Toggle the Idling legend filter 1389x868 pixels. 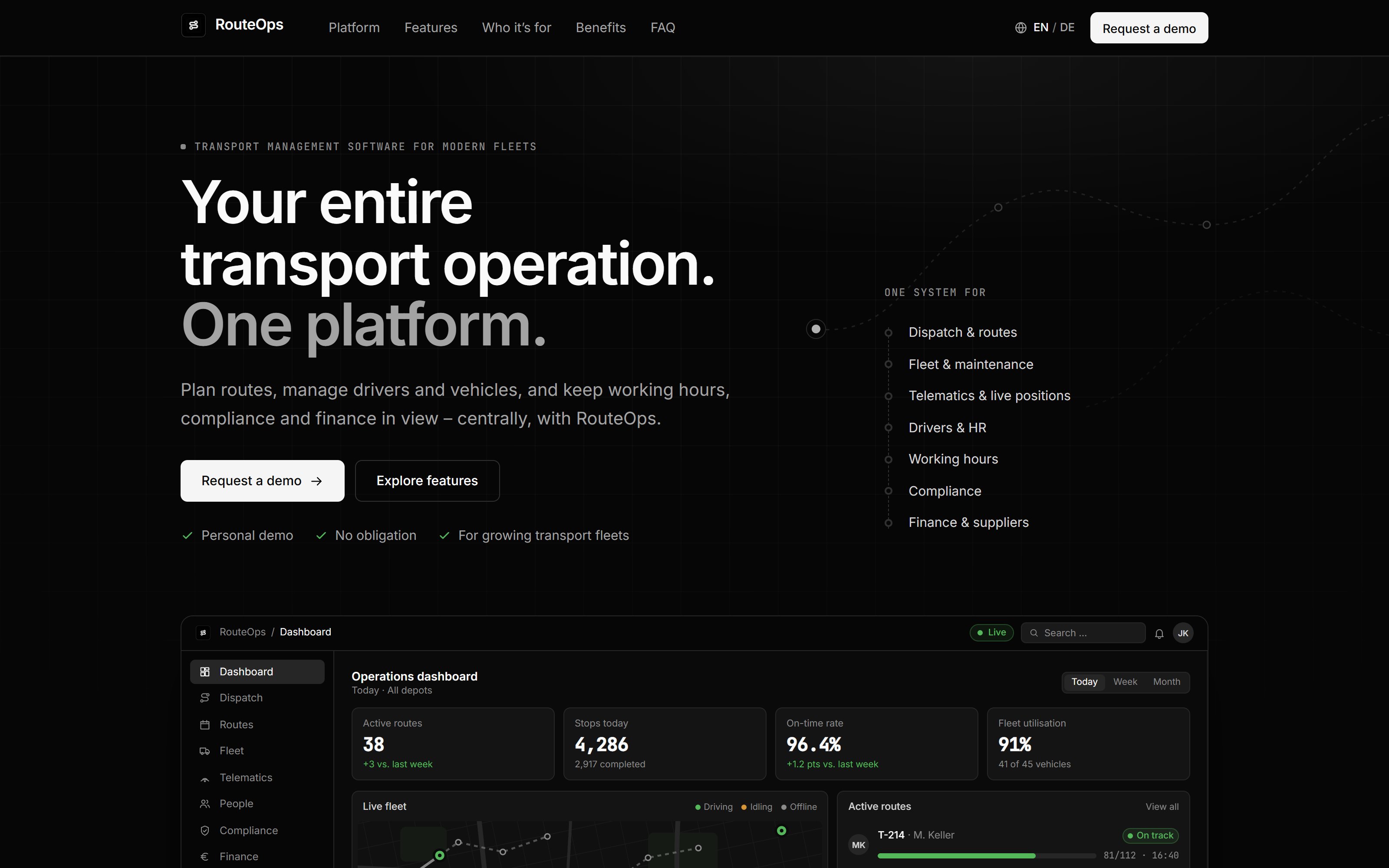point(757,807)
